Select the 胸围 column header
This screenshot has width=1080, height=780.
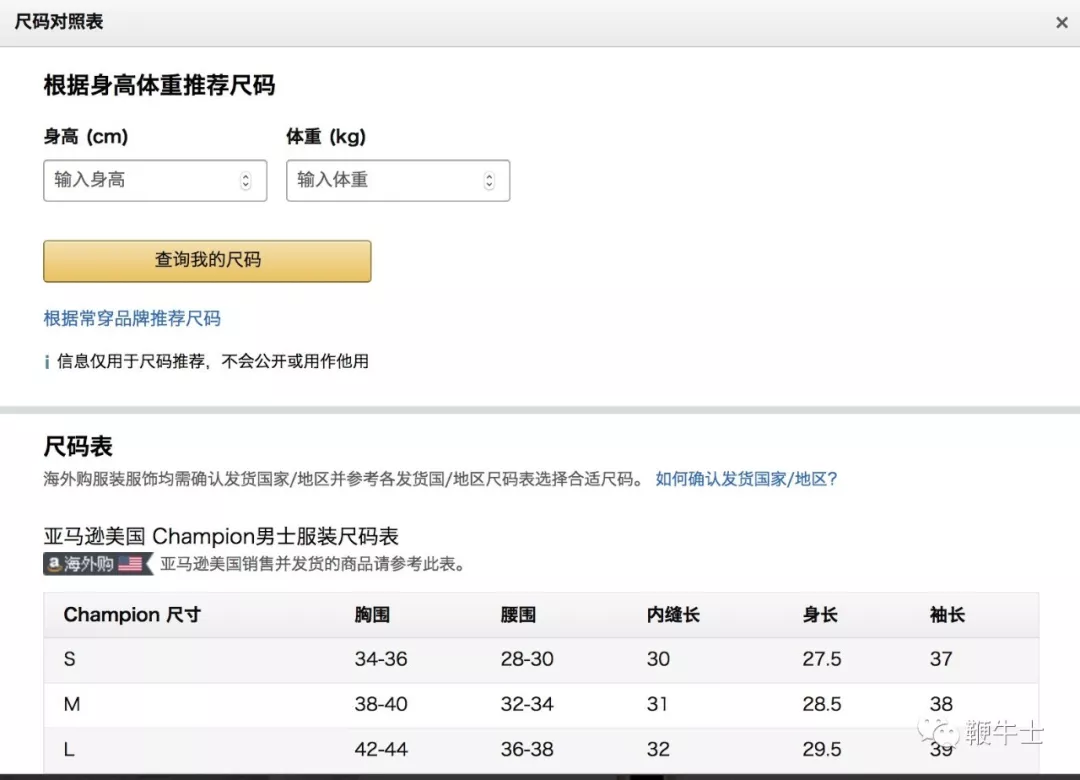(372, 615)
